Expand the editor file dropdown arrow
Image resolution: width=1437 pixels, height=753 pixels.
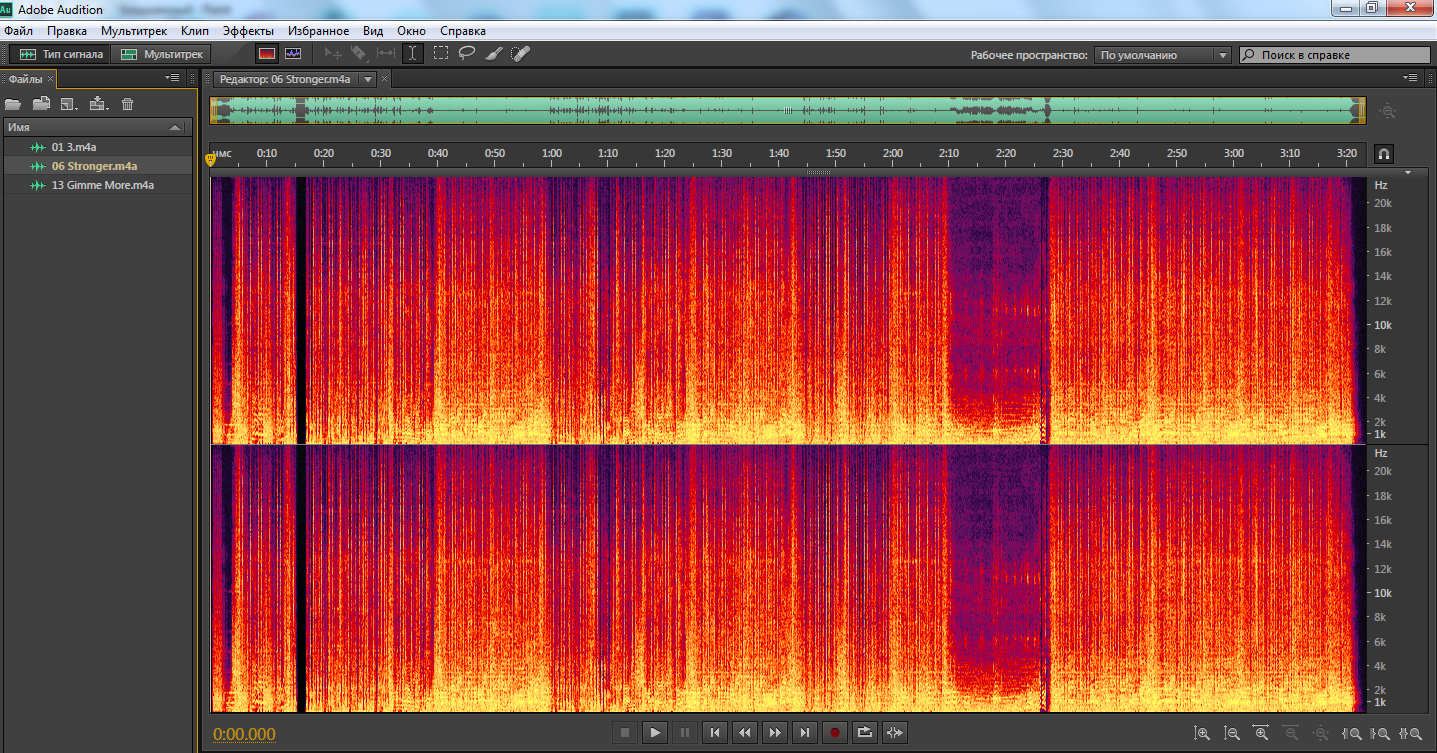point(368,79)
